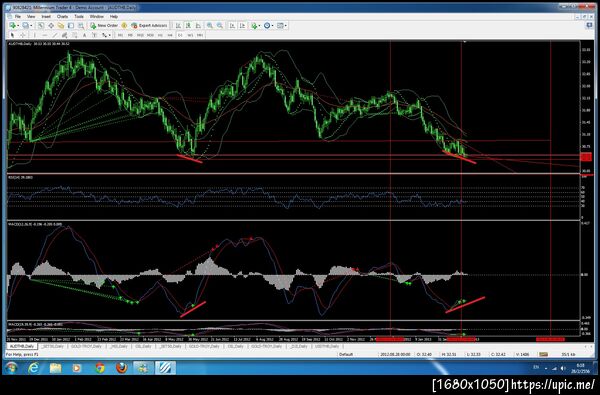This screenshot has width=600, height=395.
Task: Open the File menu
Action: pos(18,16)
